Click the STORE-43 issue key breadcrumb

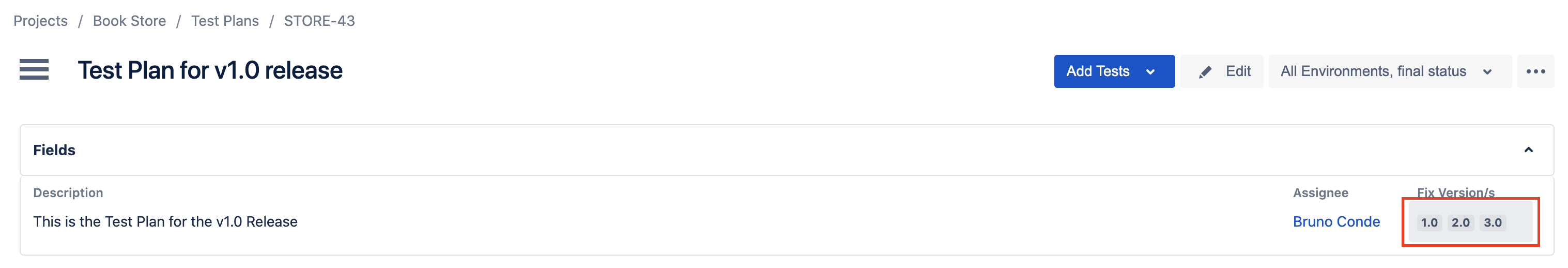click(319, 21)
